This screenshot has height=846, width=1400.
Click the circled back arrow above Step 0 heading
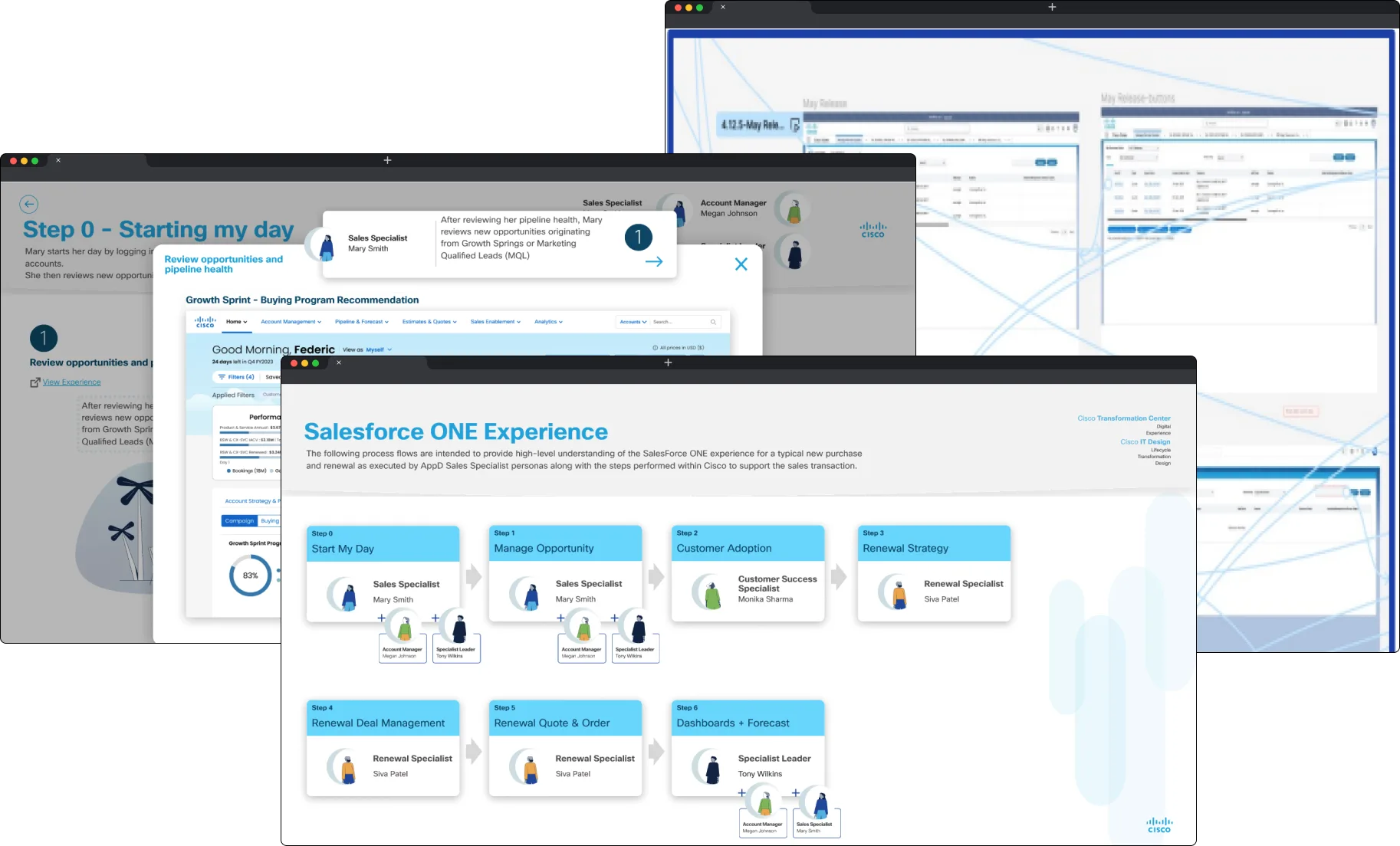tap(28, 204)
